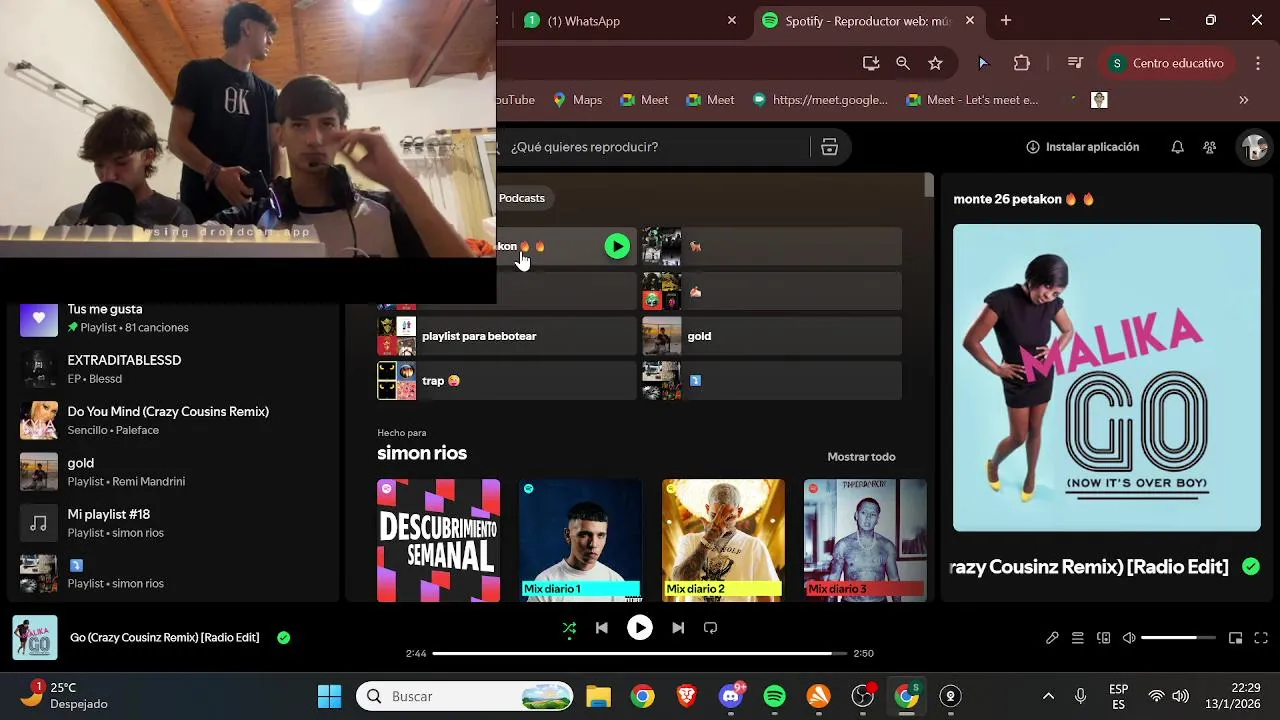
Task: Open EXTRADITABLESSD EP in library
Action: (172, 369)
